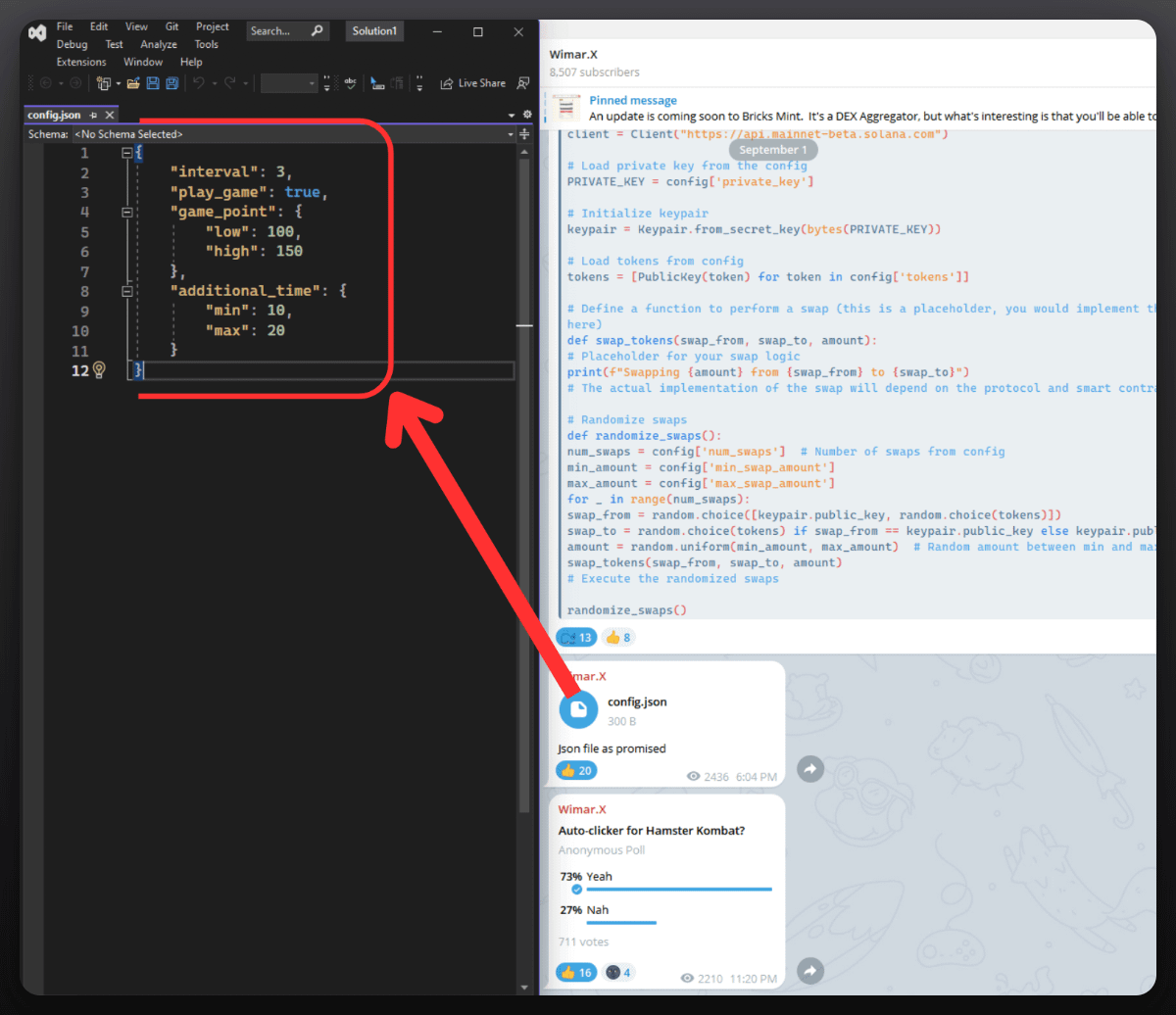
Task: Close the config.json editor tab
Action: pyautogui.click(x=109, y=116)
